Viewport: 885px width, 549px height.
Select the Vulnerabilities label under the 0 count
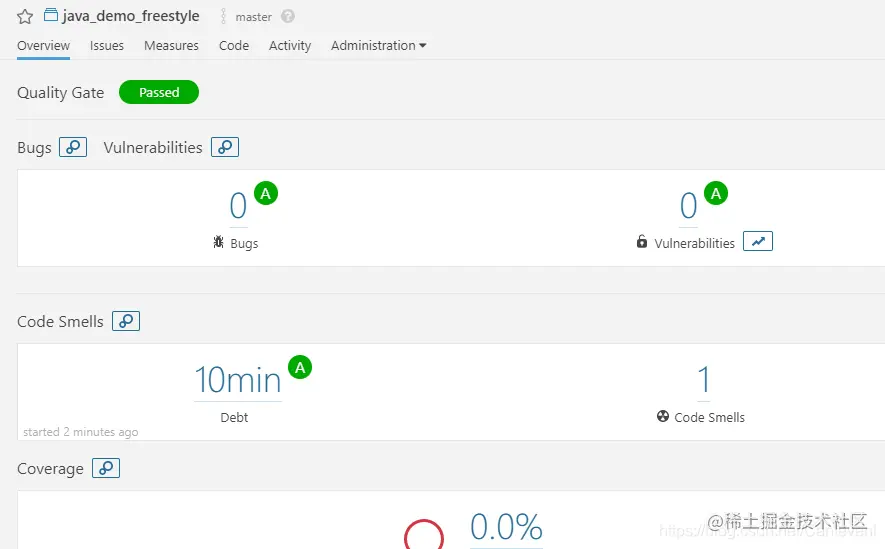point(694,244)
